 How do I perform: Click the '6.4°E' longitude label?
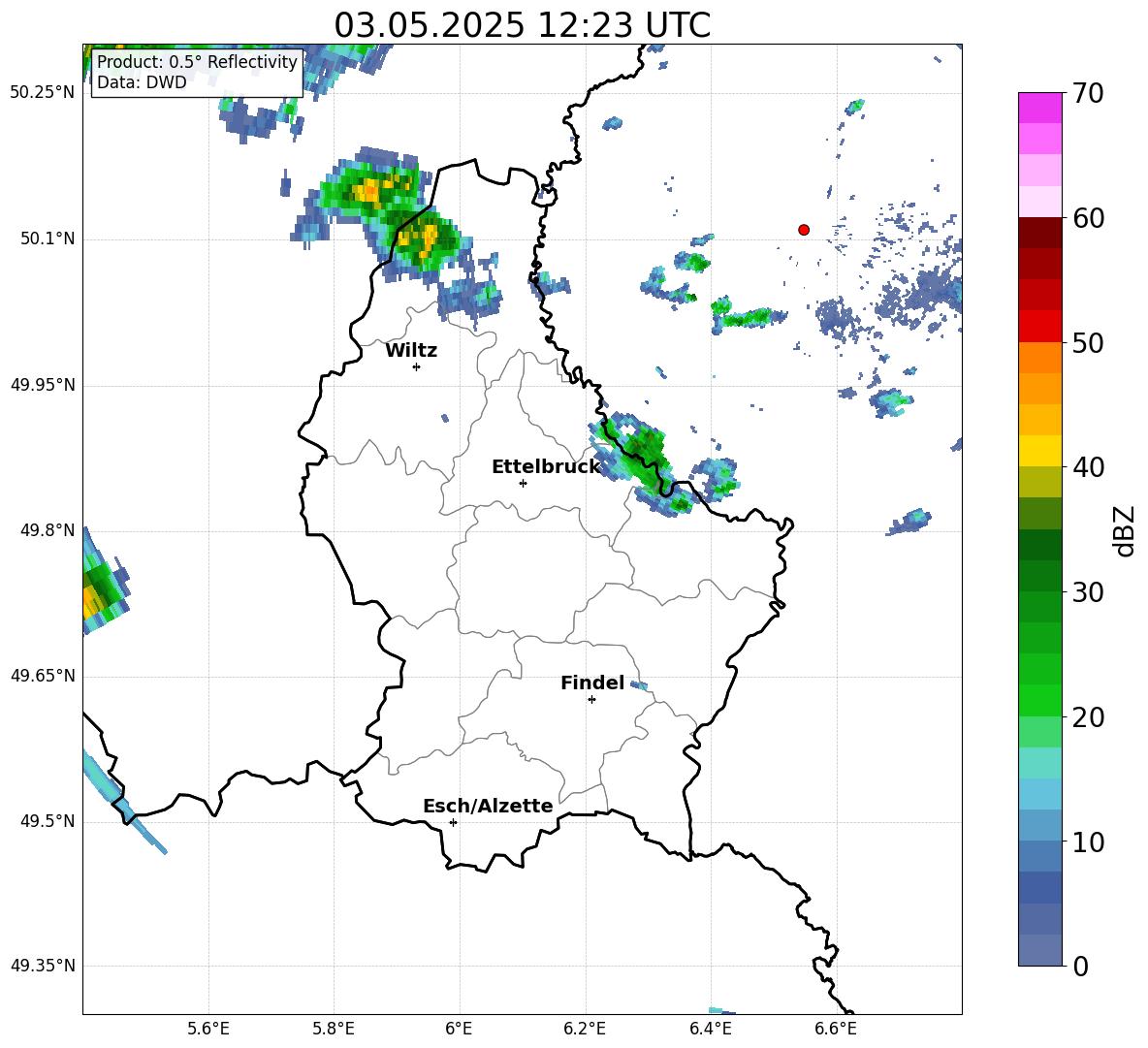click(x=710, y=1029)
